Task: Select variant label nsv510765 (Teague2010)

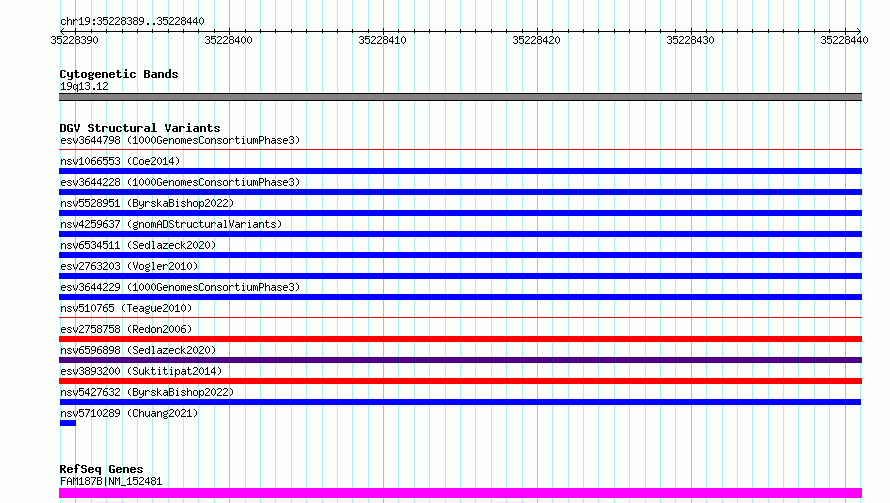Action: 126,308
